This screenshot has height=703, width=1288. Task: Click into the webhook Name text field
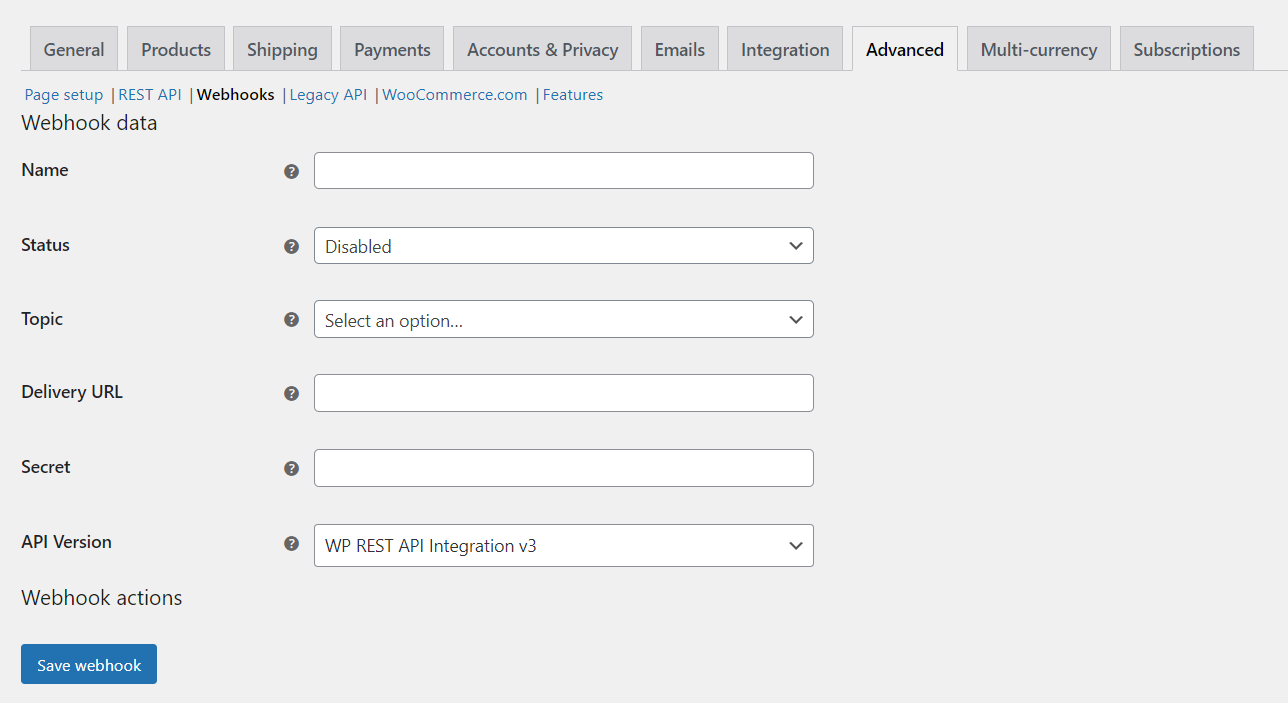[563, 171]
